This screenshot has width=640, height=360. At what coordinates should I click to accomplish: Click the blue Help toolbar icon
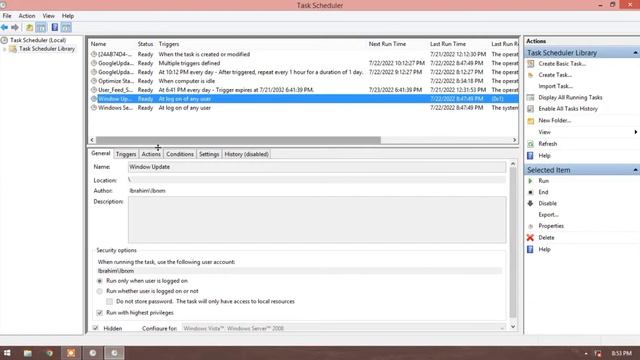click(55, 28)
